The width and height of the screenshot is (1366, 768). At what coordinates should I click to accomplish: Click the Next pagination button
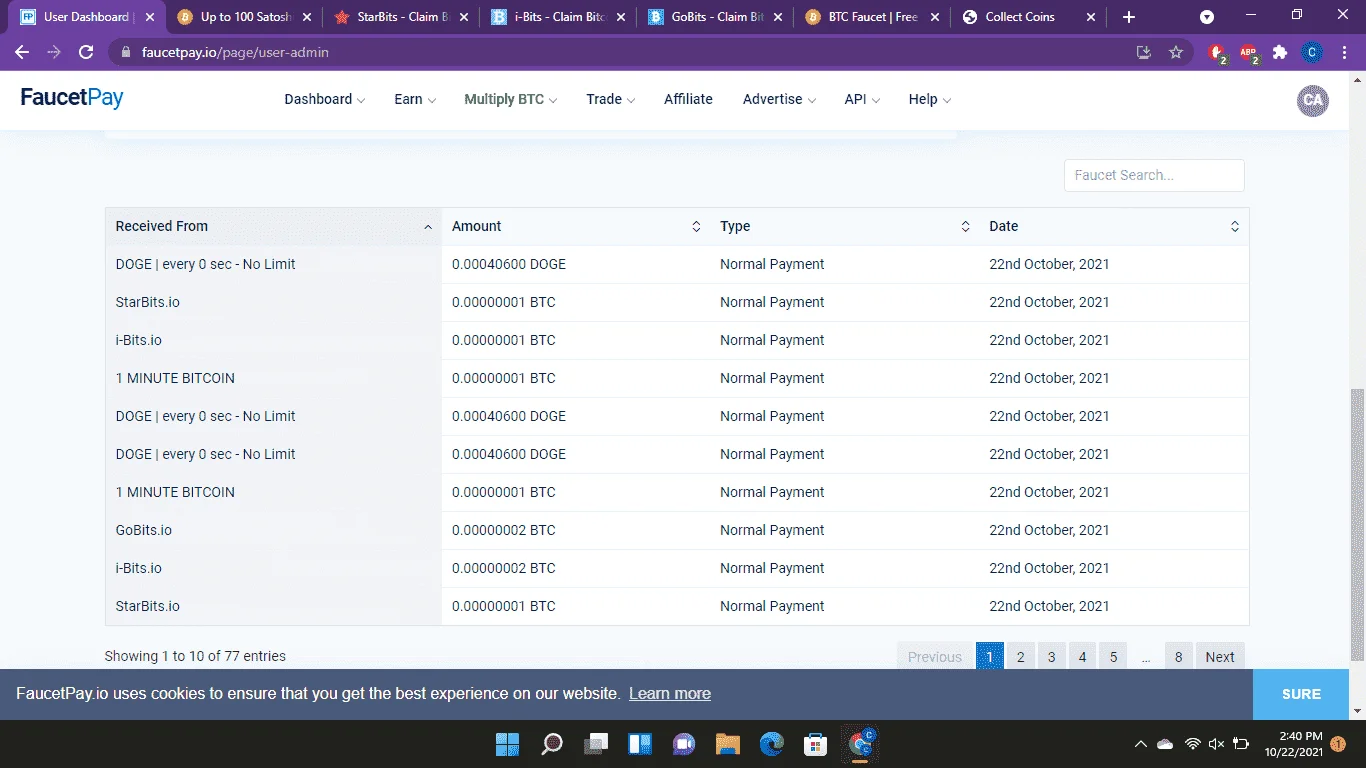(x=1220, y=657)
